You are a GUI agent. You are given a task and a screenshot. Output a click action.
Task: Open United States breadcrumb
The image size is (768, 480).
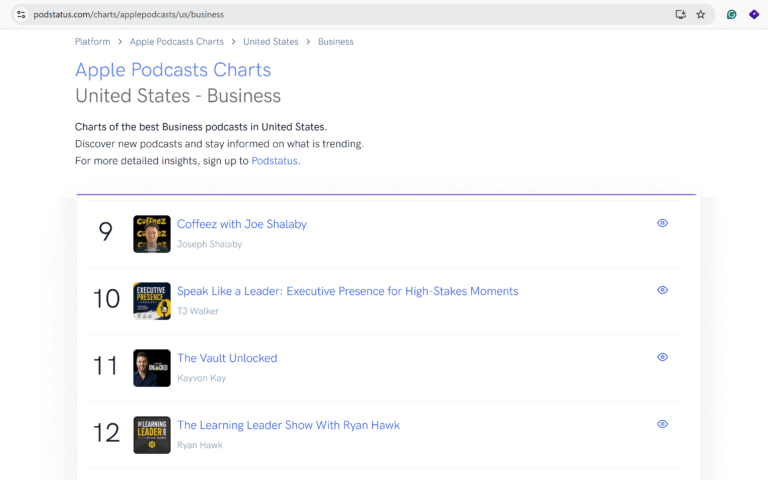coord(271,42)
